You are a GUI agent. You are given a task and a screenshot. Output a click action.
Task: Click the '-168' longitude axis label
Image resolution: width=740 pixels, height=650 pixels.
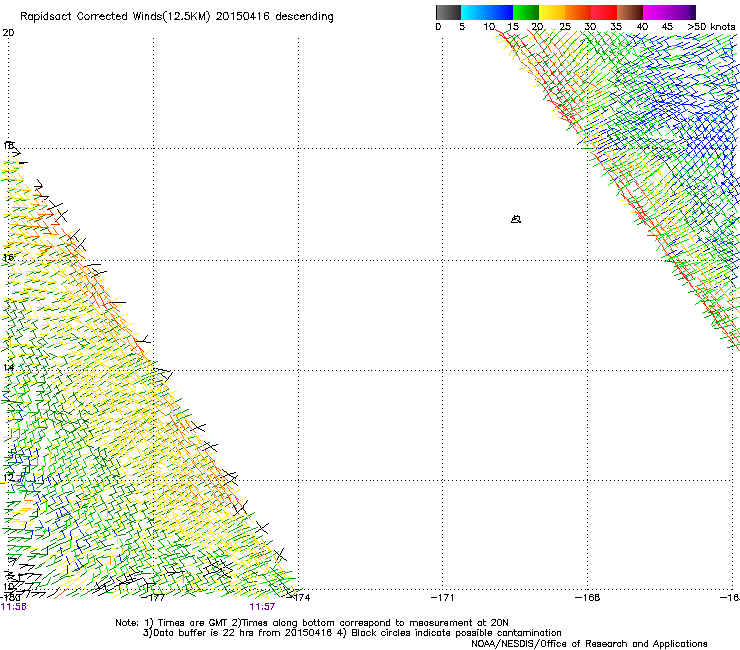(588, 598)
